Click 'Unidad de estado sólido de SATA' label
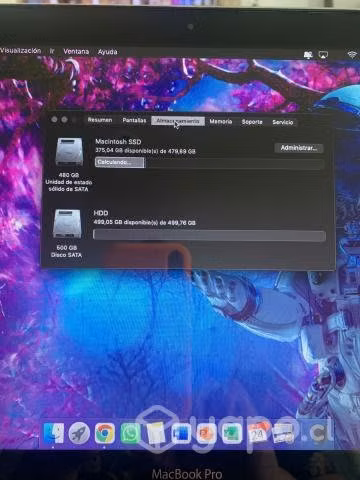 [x=69, y=186]
